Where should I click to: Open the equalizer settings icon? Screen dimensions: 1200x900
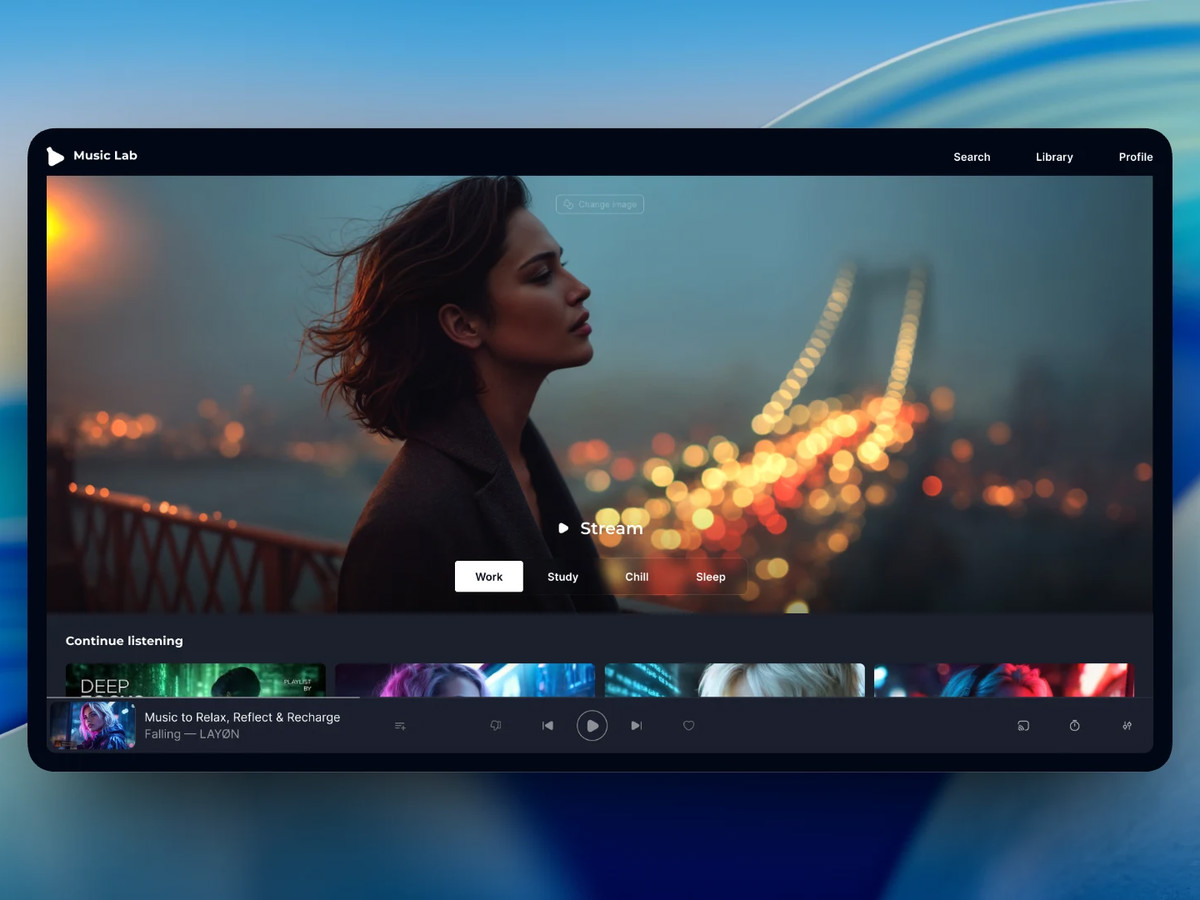click(x=1127, y=726)
